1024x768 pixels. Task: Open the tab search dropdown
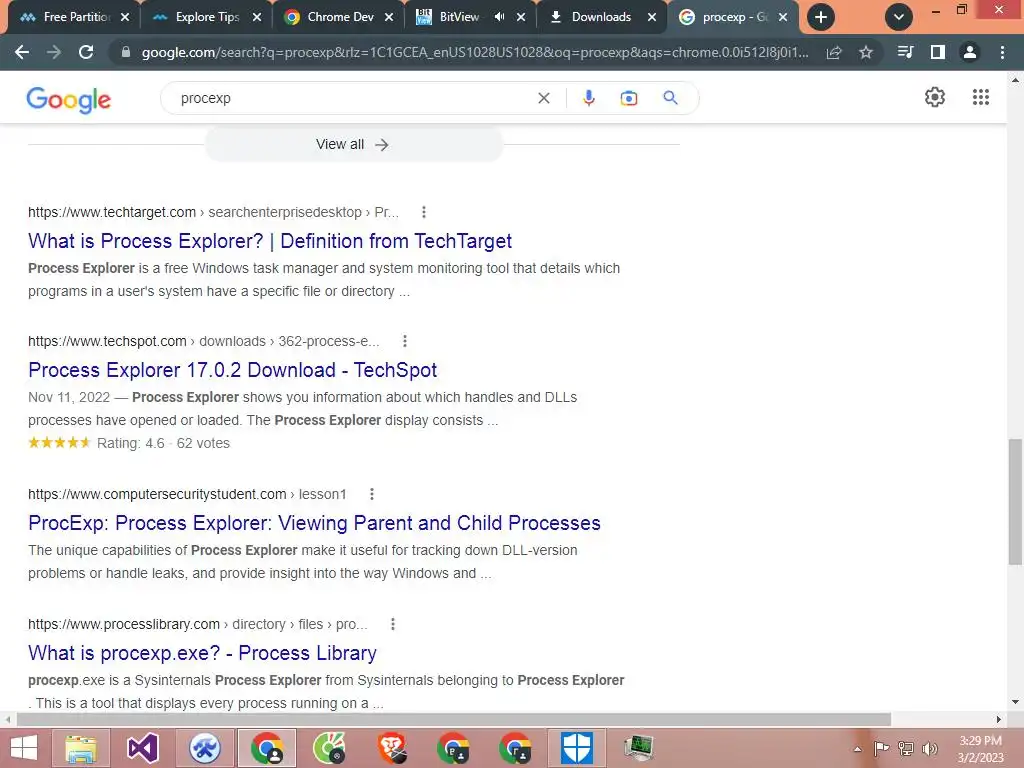[899, 17]
